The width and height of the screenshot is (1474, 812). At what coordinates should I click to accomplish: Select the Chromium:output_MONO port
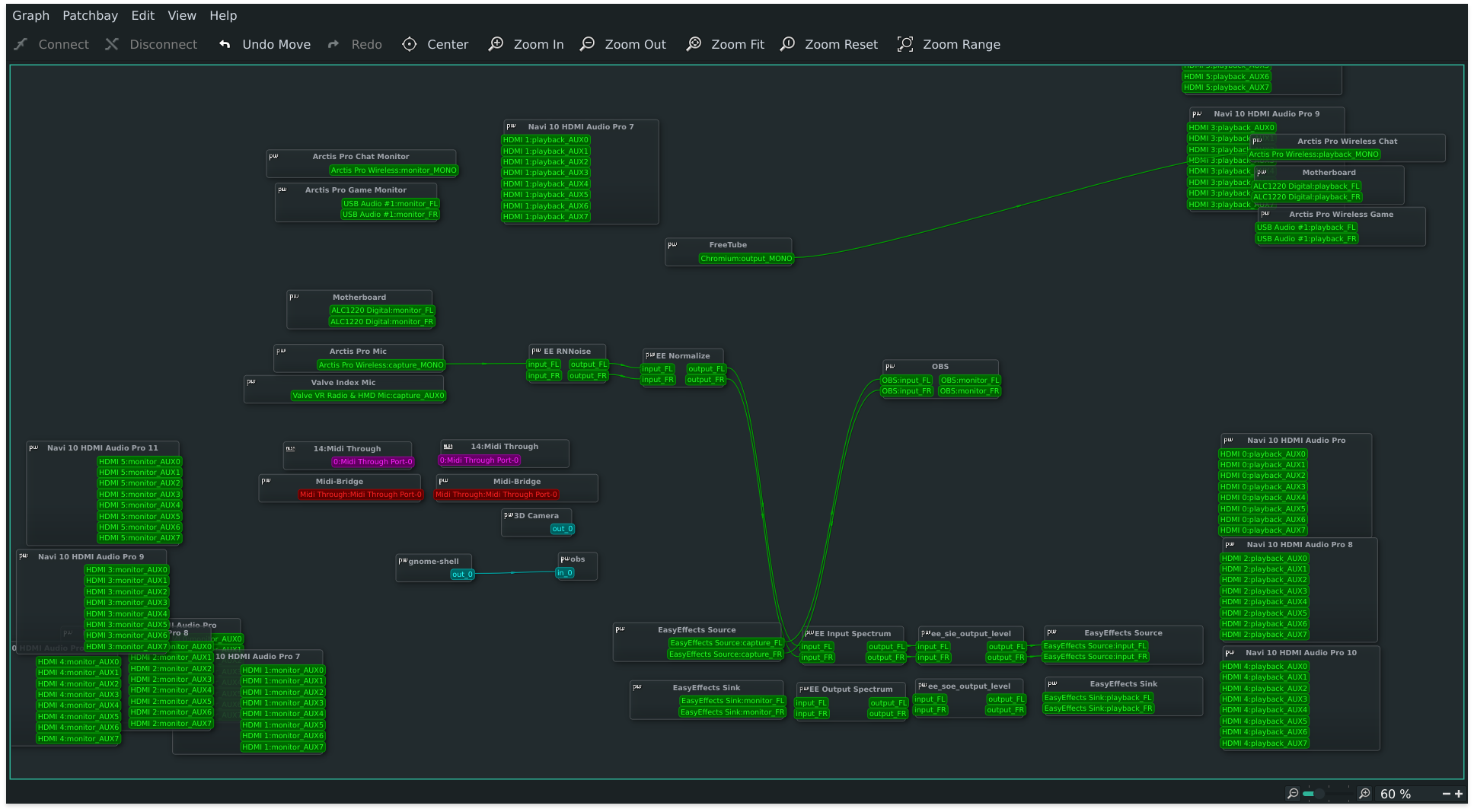pos(746,259)
